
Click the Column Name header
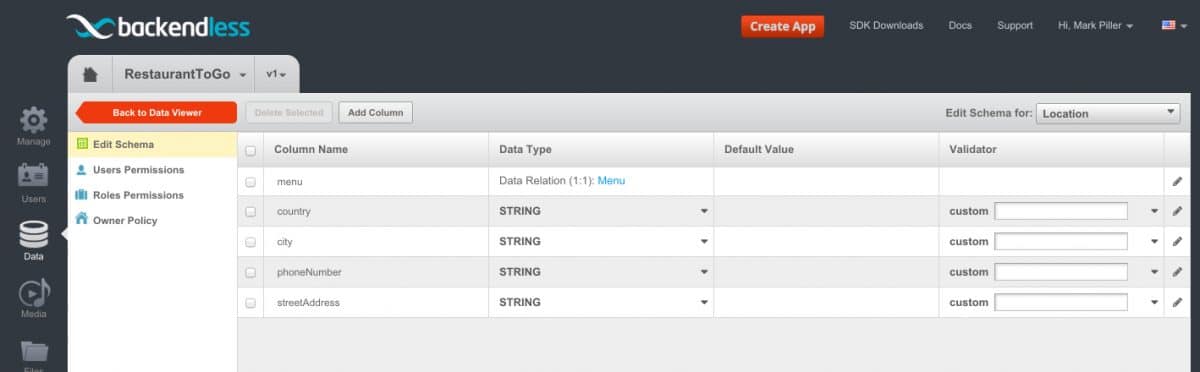pos(311,149)
